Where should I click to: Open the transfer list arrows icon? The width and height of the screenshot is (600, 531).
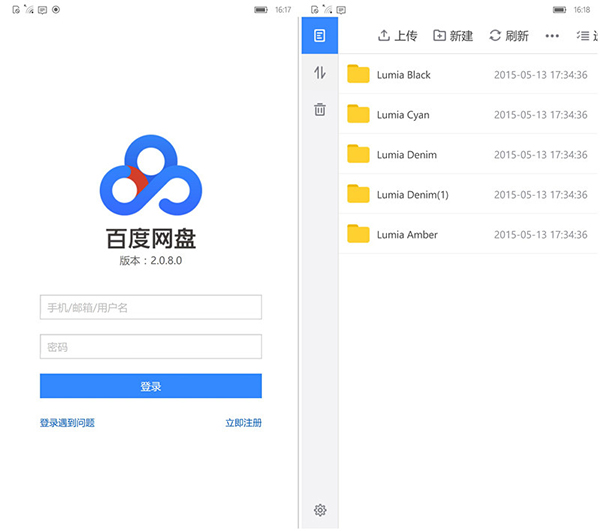(320, 73)
